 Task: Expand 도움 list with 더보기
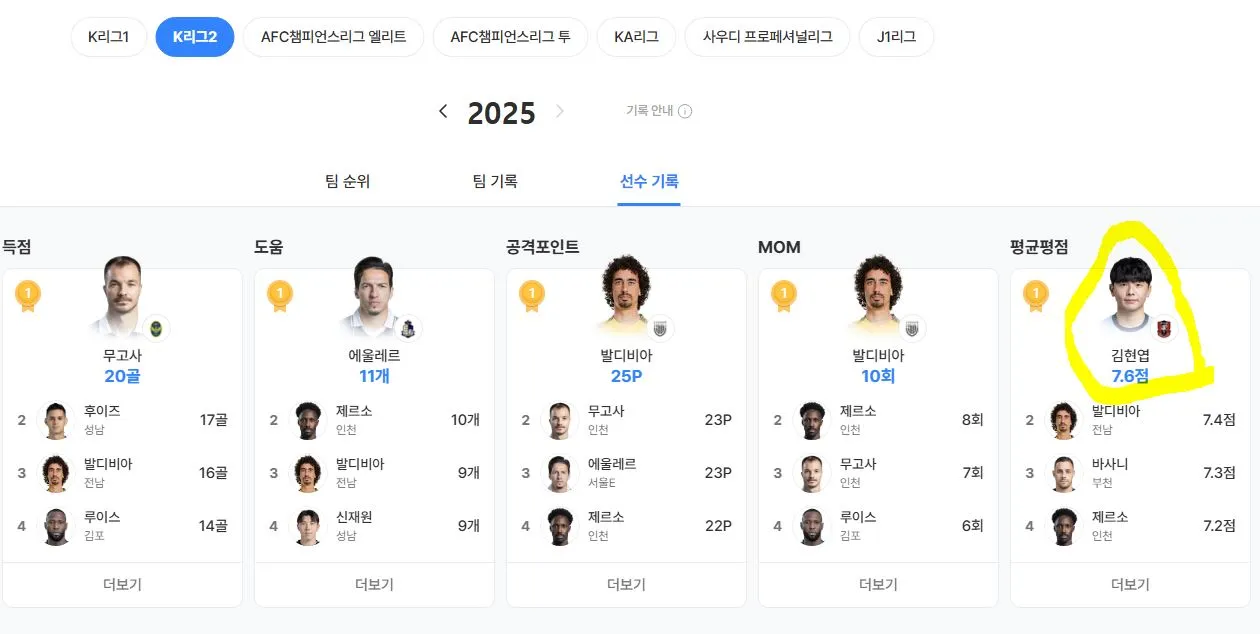tap(374, 585)
